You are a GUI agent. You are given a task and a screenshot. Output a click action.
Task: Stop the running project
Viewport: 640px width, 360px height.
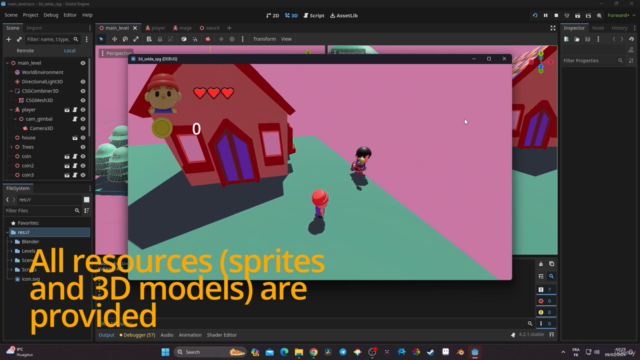556,16
